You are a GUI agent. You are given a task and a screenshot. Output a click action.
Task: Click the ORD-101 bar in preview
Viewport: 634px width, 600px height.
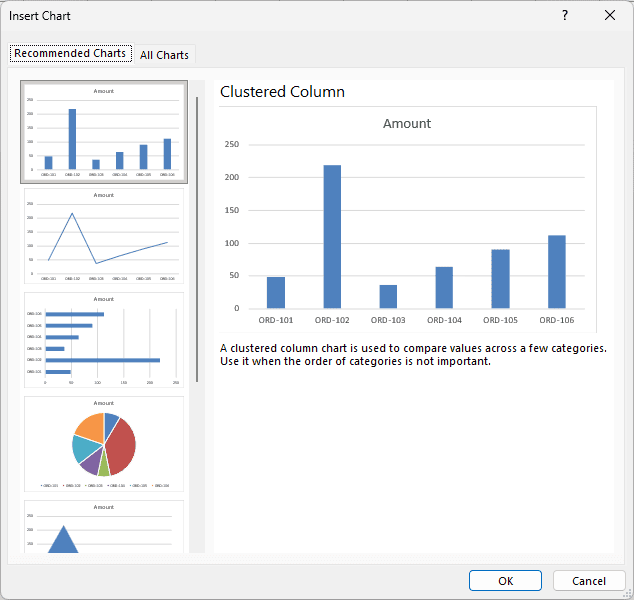(276, 292)
